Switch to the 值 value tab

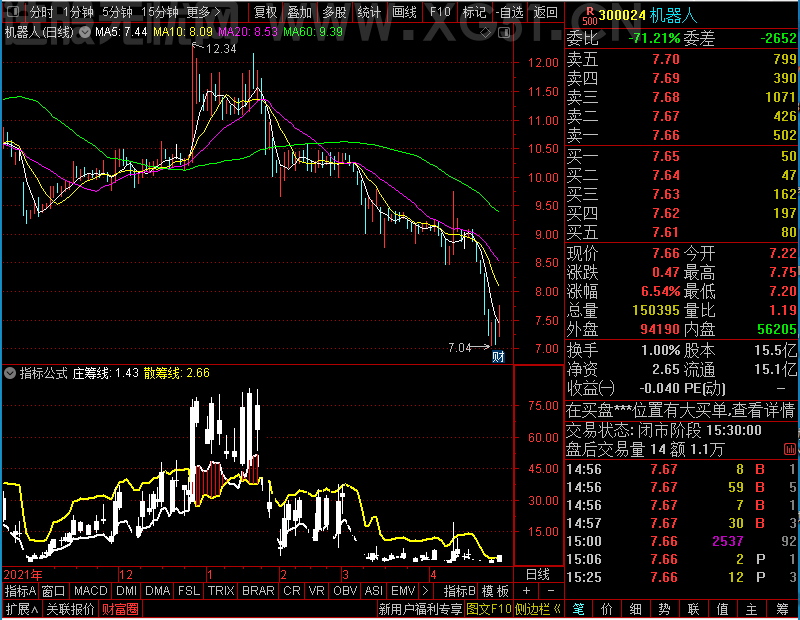(722, 609)
